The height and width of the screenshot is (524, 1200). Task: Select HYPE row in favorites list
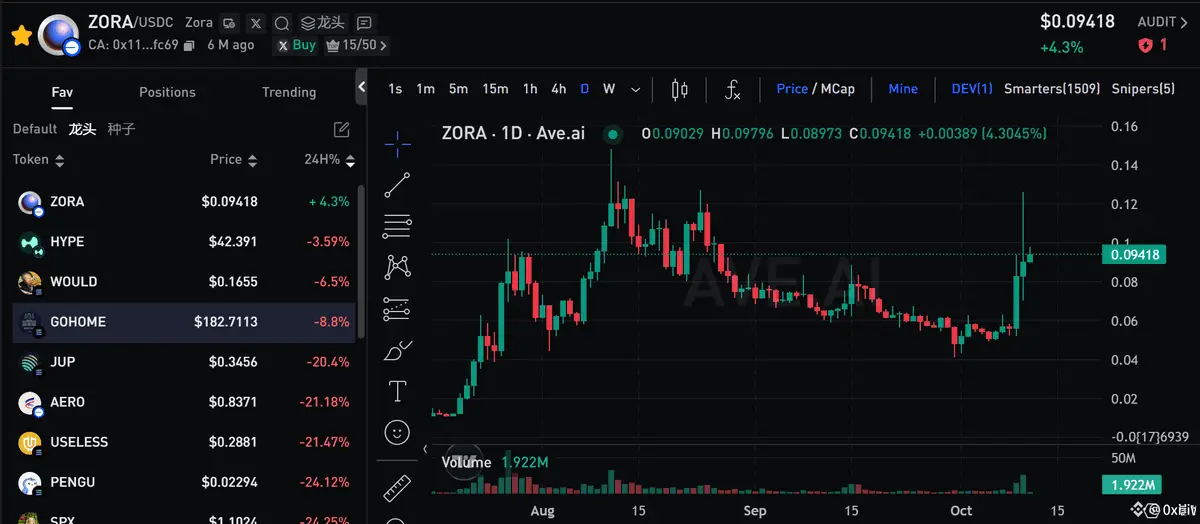[183, 242]
